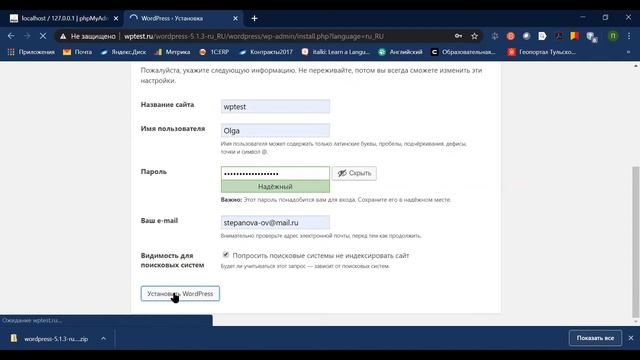
Task: Switch to the WordPress Установка tab
Action: 183,18
